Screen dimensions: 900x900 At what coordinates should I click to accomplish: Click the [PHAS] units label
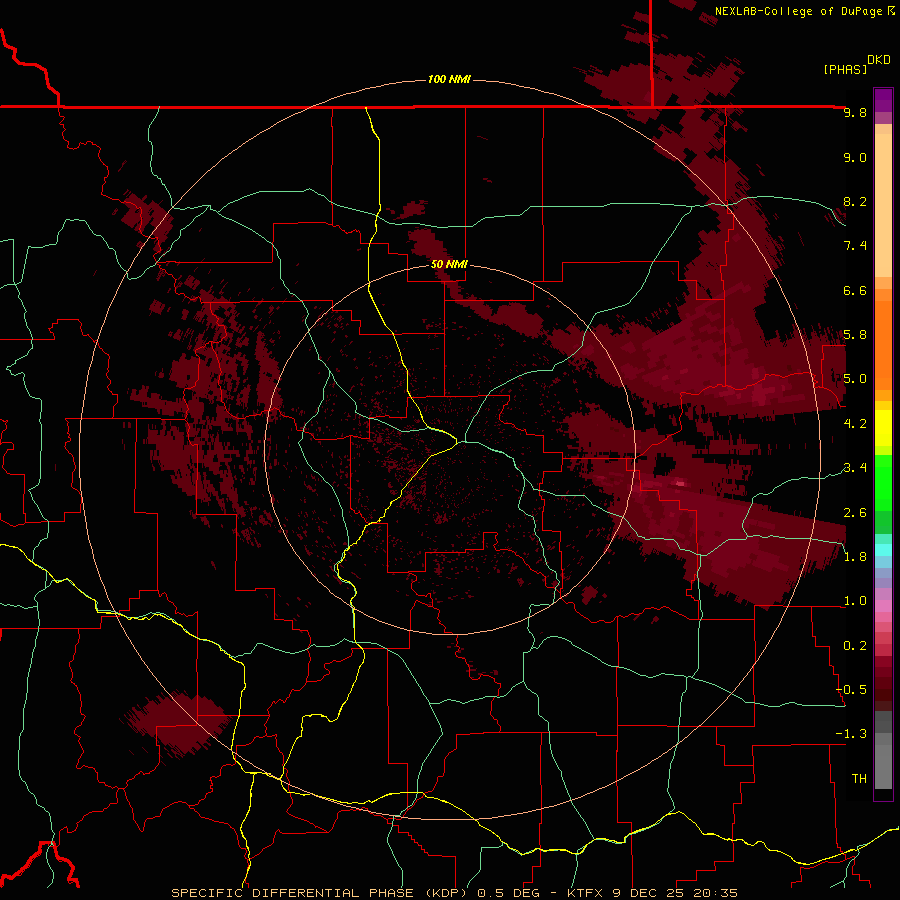coord(845,69)
